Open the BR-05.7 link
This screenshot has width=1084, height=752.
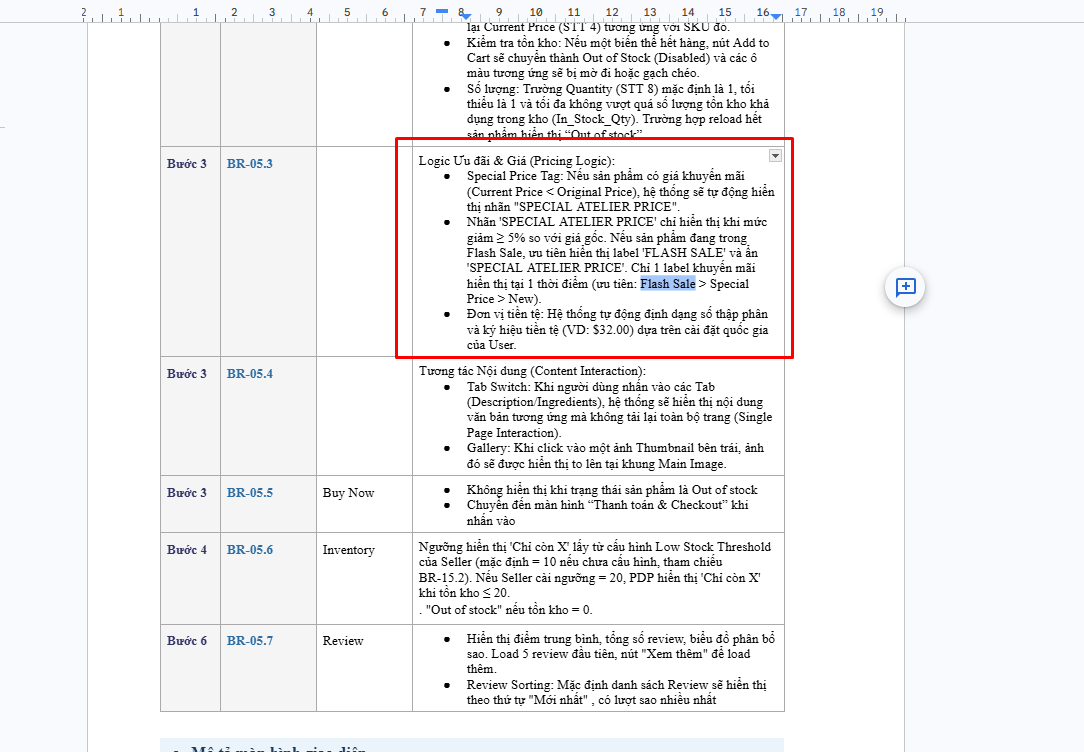pyautogui.click(x=250, y=641)
